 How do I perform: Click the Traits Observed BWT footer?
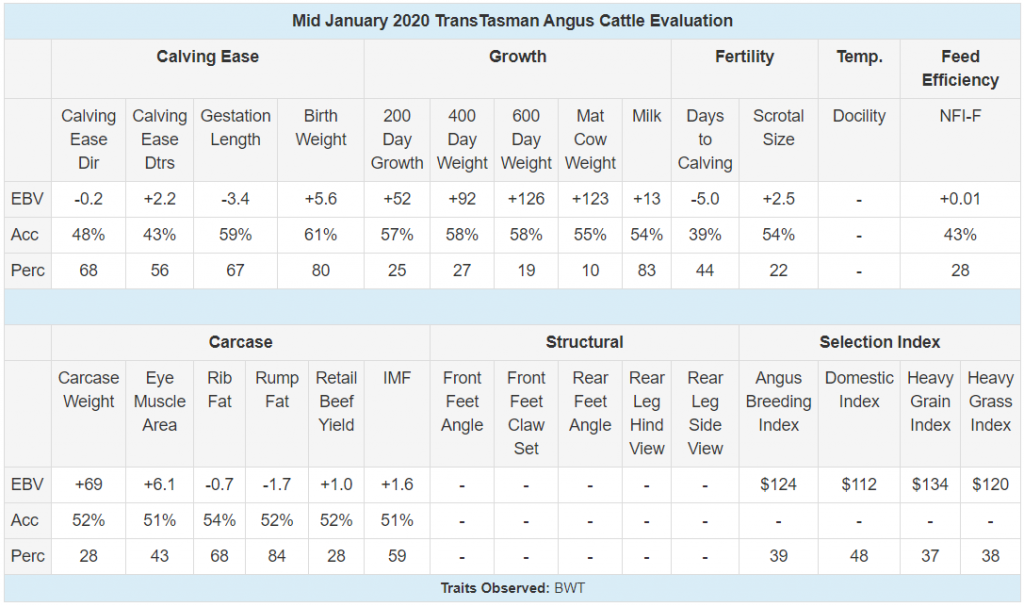pyautogui.click(x=512, y=588)
